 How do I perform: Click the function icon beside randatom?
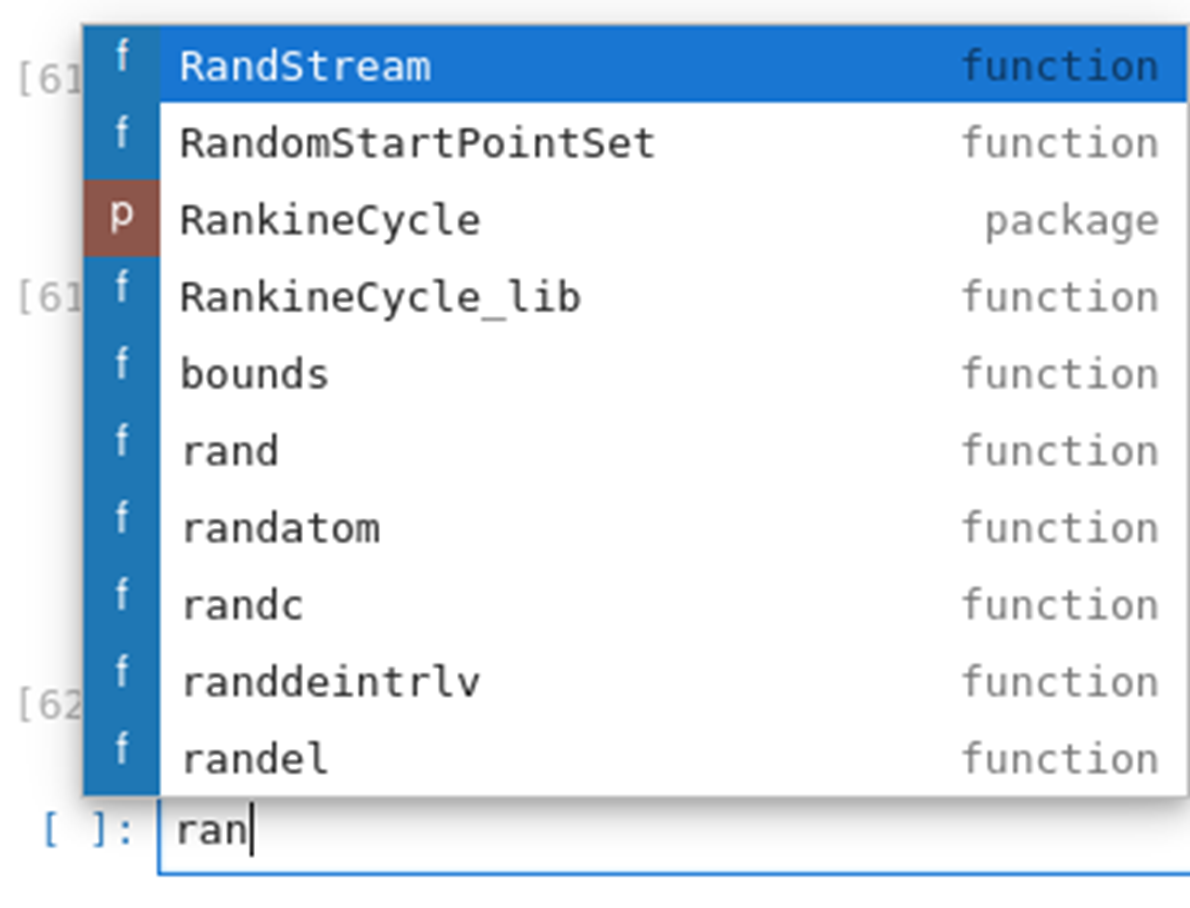coord(121,527)
